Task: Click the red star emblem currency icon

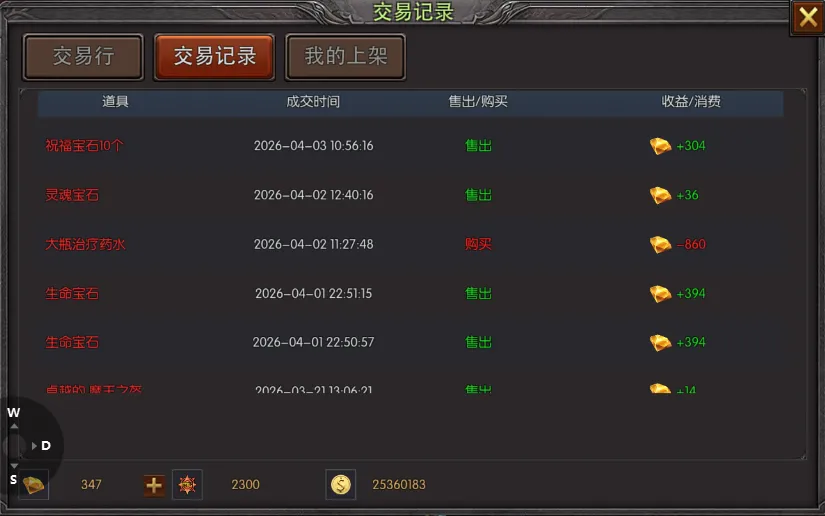Action: pyautogui.click(x=187, y=484)
